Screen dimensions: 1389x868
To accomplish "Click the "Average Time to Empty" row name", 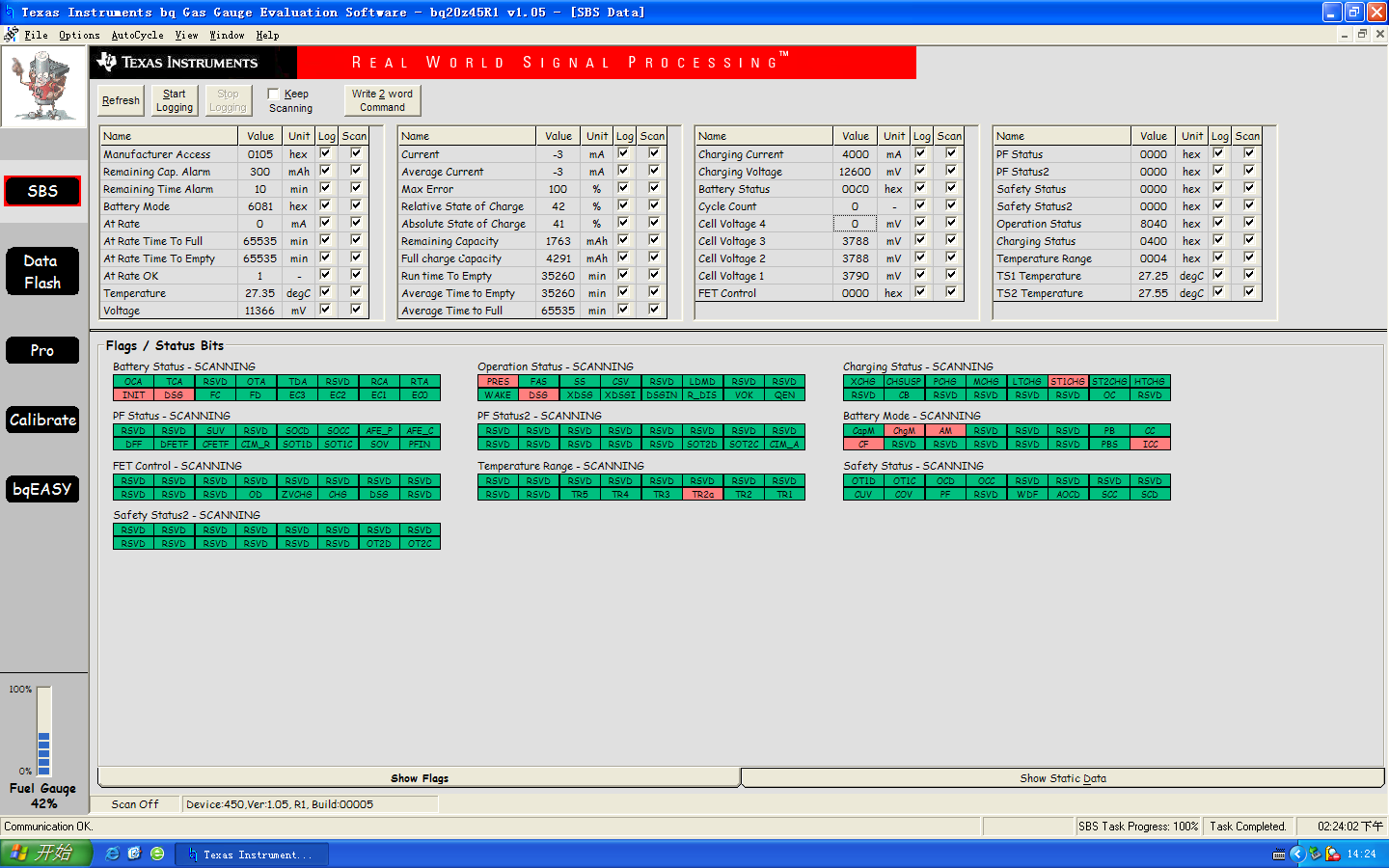I will (x=458, y=293).
